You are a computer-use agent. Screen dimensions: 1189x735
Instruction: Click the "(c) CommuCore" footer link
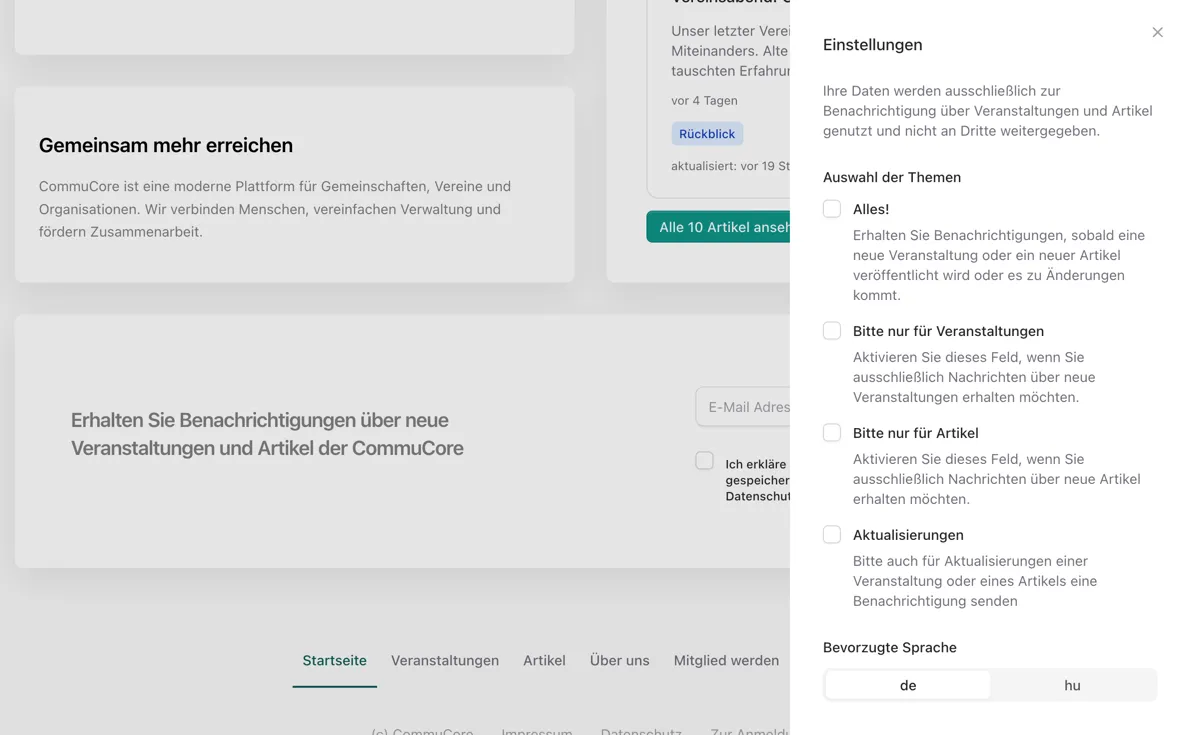click(x=422, y=732)
